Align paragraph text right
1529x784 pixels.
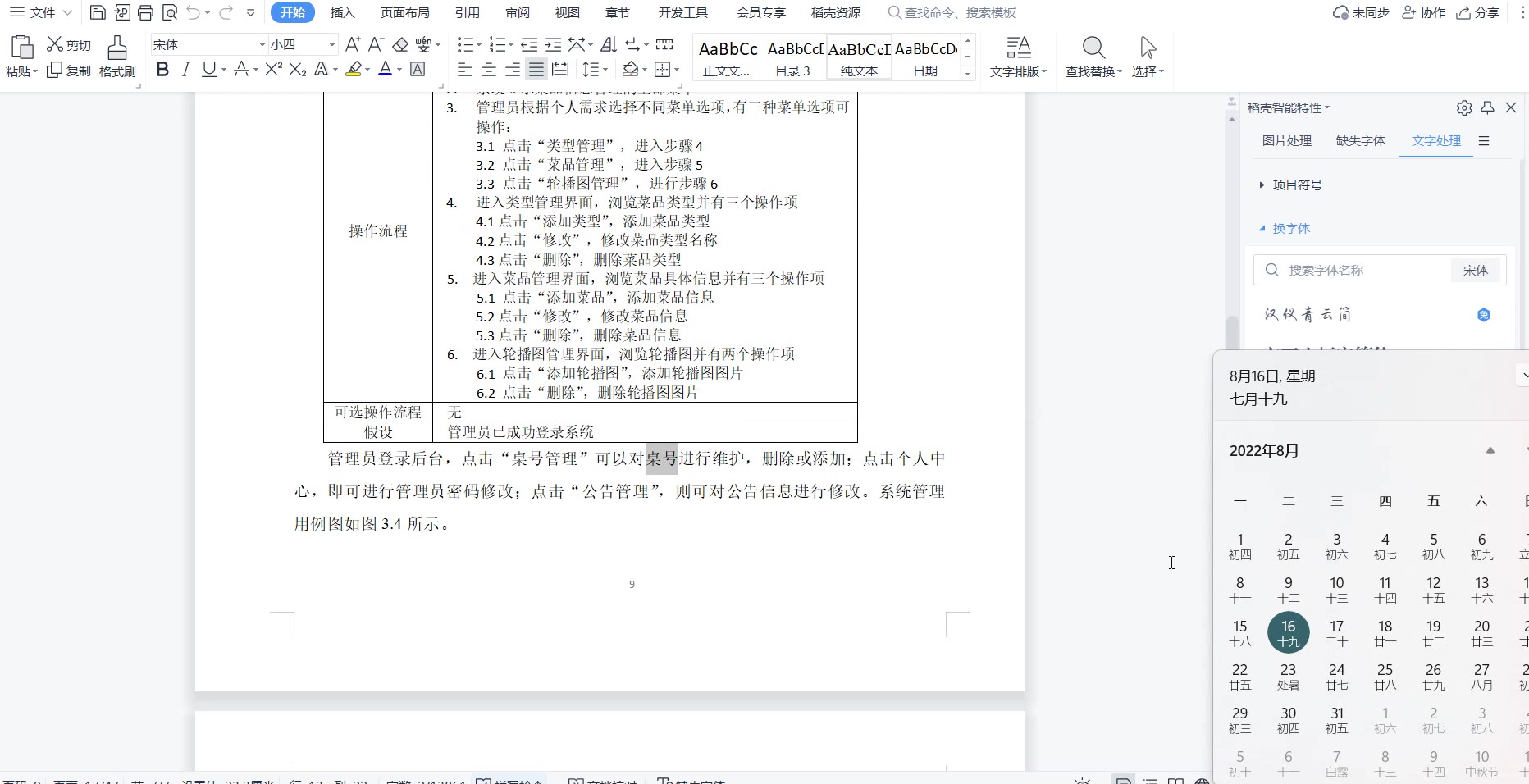coord(513,70)
